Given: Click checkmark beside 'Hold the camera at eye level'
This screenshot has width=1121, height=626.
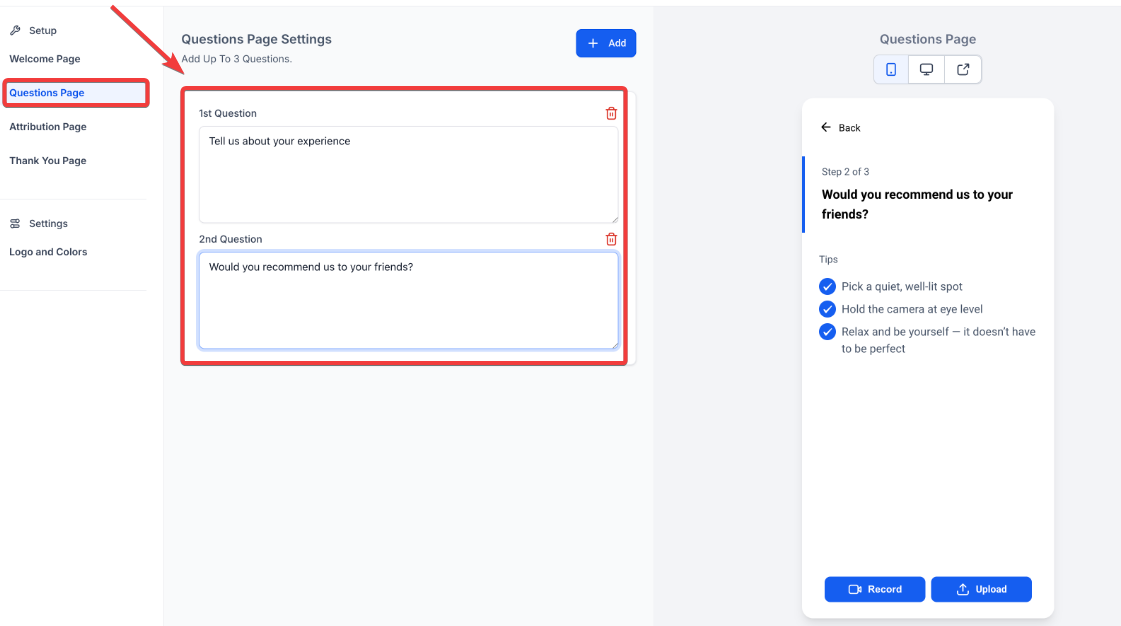Looking at the screenshot, I should pos(827,309).
